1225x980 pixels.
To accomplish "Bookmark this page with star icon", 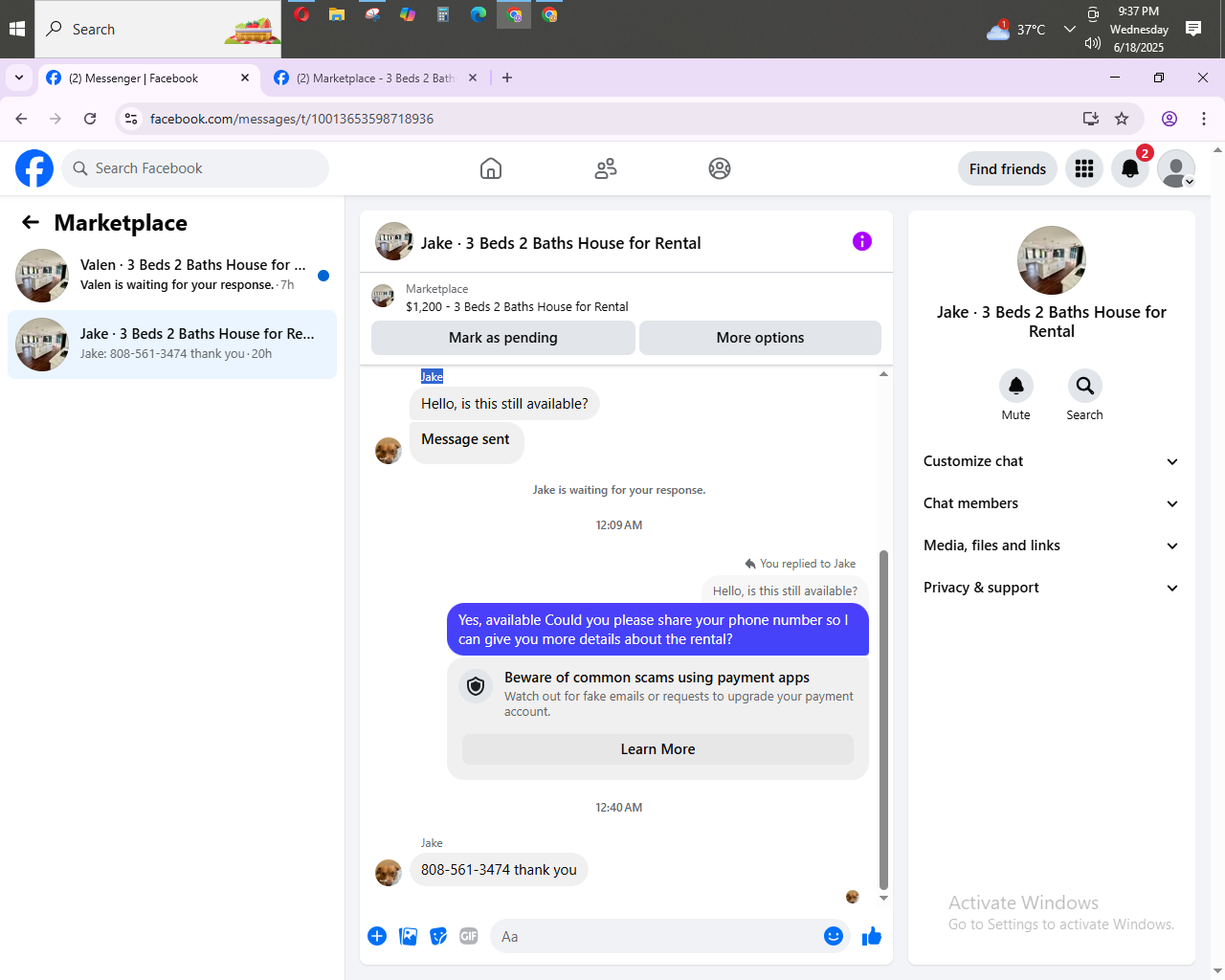I will pyautogui.click(x=1122, y=119).
